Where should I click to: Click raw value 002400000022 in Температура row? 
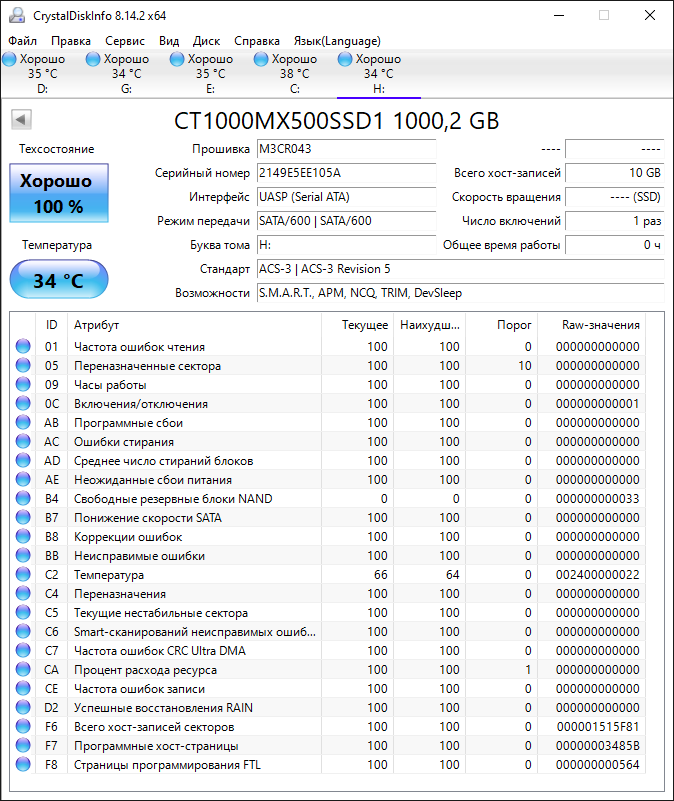pyautogui.click(x=597, y=575)
